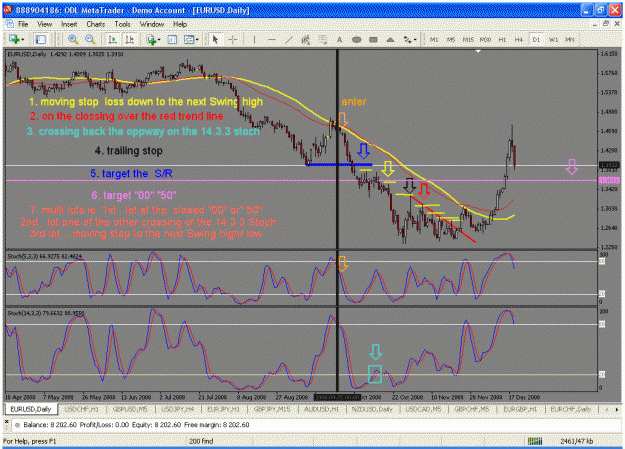The height and width of the screenshot is (449, 625).
Task: Select the Trendline drawing tool
Action: [x=289, y=39]
